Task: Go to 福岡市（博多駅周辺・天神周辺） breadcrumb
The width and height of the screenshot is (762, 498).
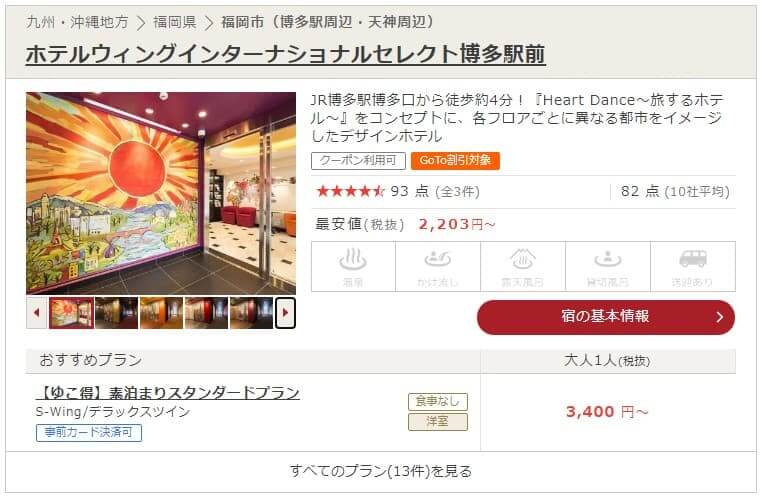Action: (328, 22)
